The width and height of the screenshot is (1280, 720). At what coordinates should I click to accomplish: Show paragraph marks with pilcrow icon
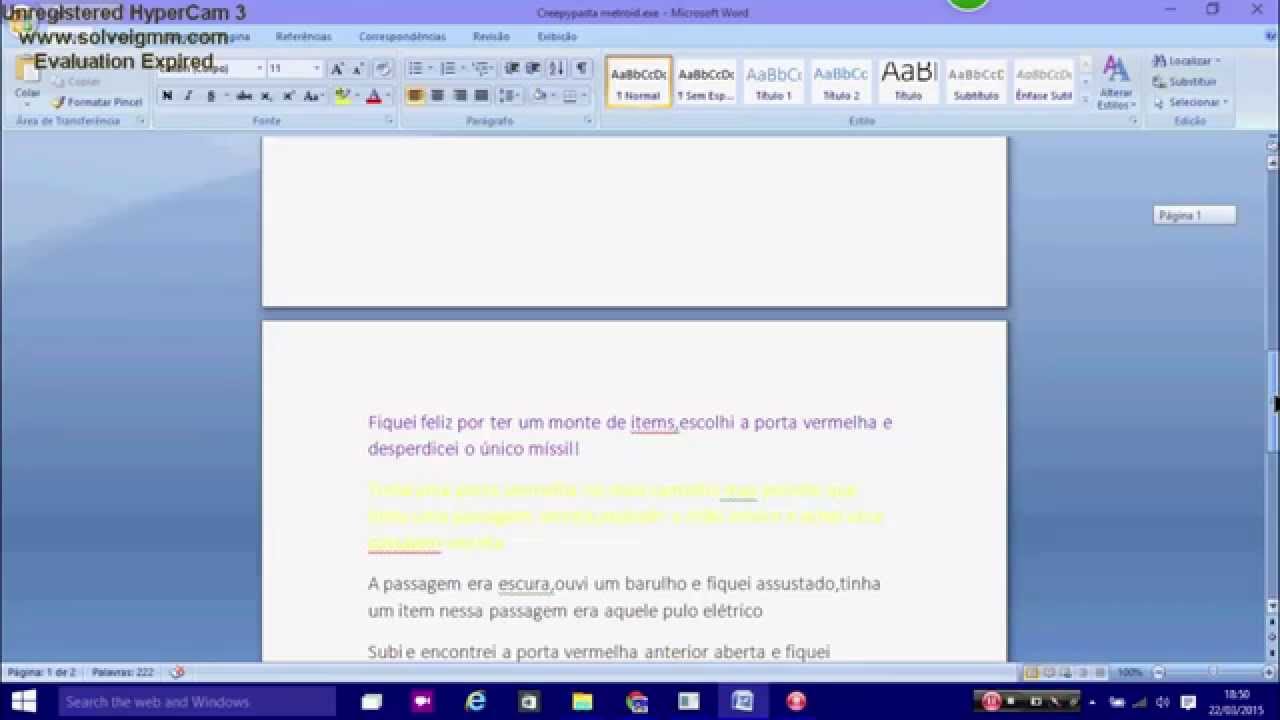coord(581,69)
